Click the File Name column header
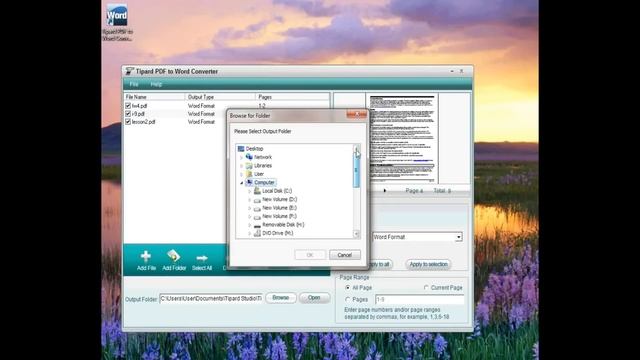640x360 pixels. pyautogui.click(x=154, y=97)
